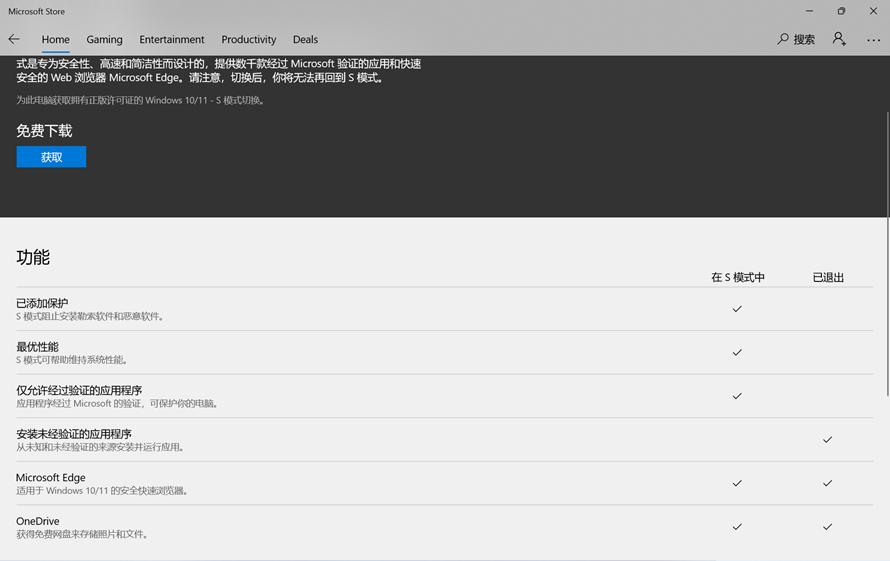The height and width of the screenshot is (561, 890).
Task: Click the 在 S 模式中 column header
Action: (x=737, y=277)
